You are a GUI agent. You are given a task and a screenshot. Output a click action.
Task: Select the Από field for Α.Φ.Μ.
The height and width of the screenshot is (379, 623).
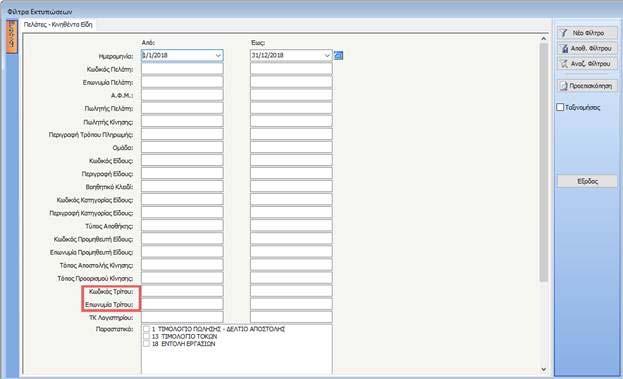[x=182, y=95]
